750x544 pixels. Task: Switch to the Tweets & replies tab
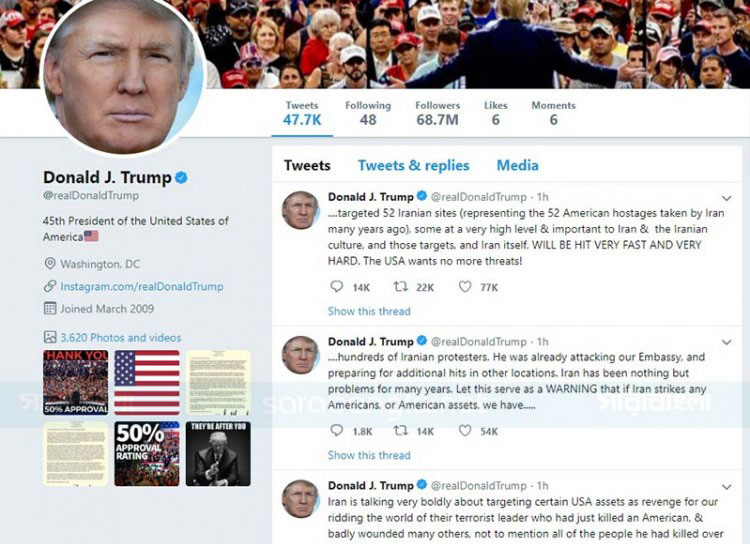click(x=414, y=166)
